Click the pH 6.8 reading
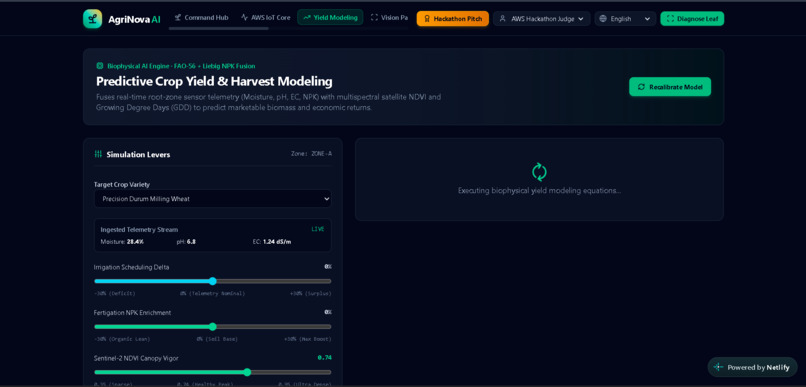Viewport: 806px width, 387px height. point(186,242)
